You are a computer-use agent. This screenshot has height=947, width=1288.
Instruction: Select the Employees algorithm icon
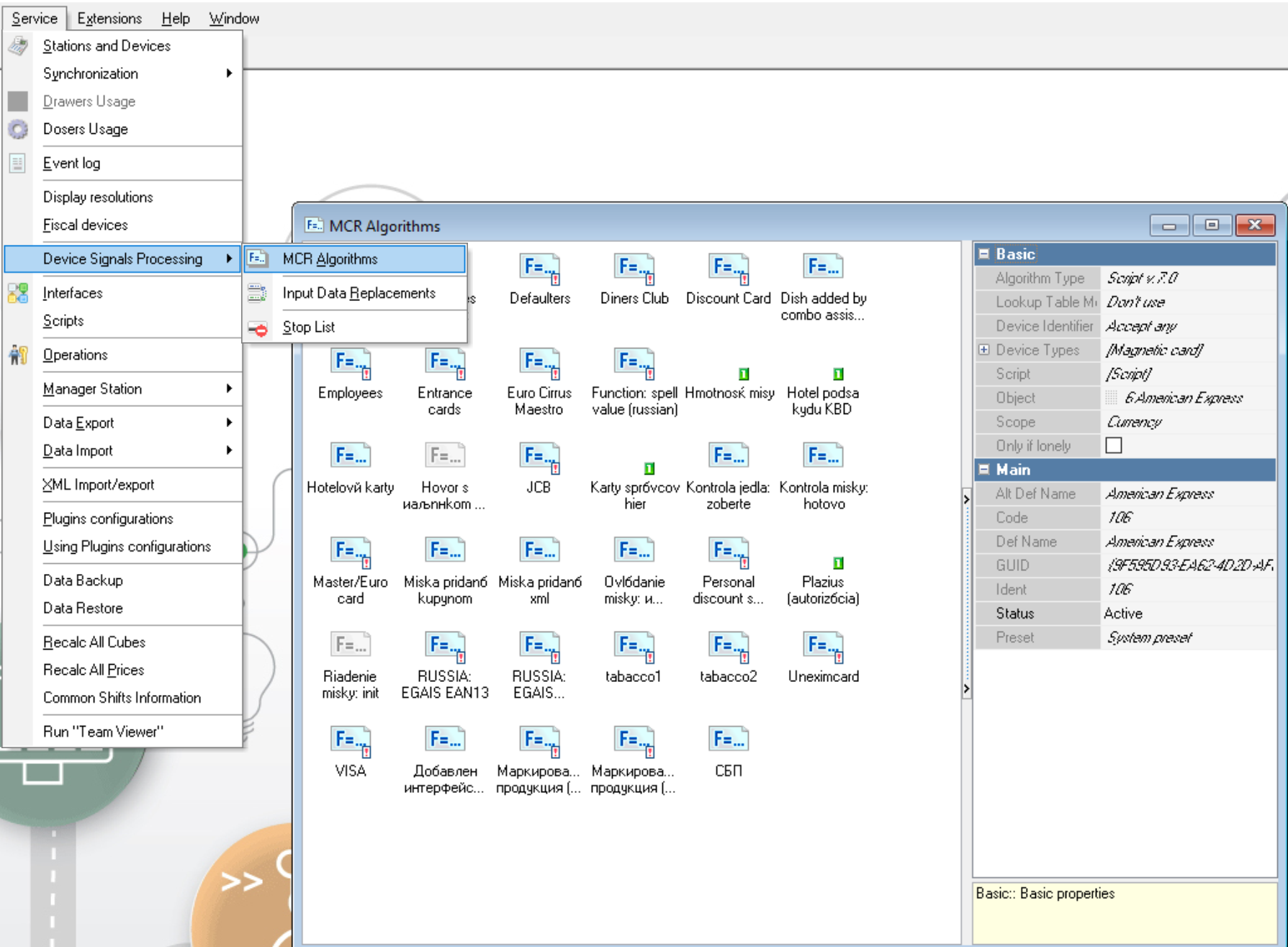pos(351,364)
